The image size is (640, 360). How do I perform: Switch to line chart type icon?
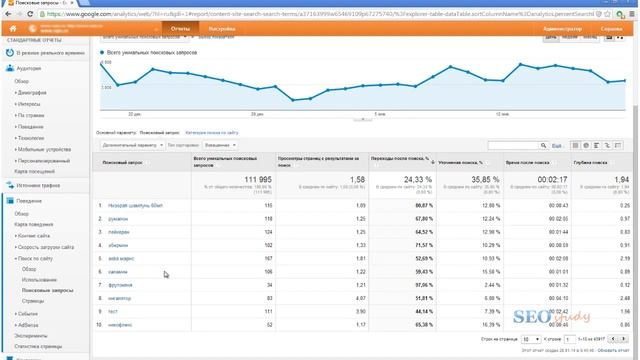(609, 37)
